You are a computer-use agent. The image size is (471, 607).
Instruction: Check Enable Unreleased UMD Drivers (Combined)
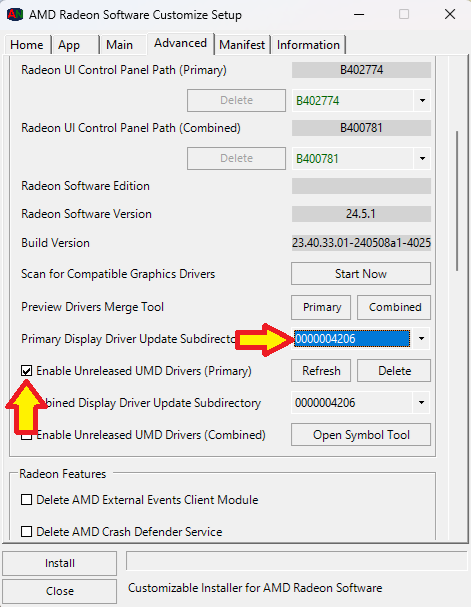coord(26,435)
